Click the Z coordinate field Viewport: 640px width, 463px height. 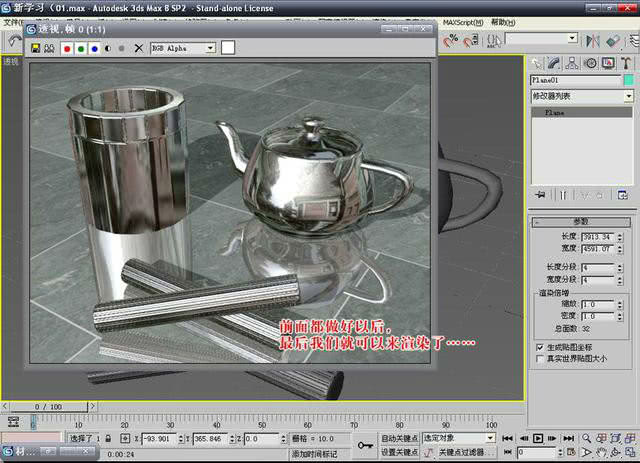pyautogui.click(x=262, y=439)
